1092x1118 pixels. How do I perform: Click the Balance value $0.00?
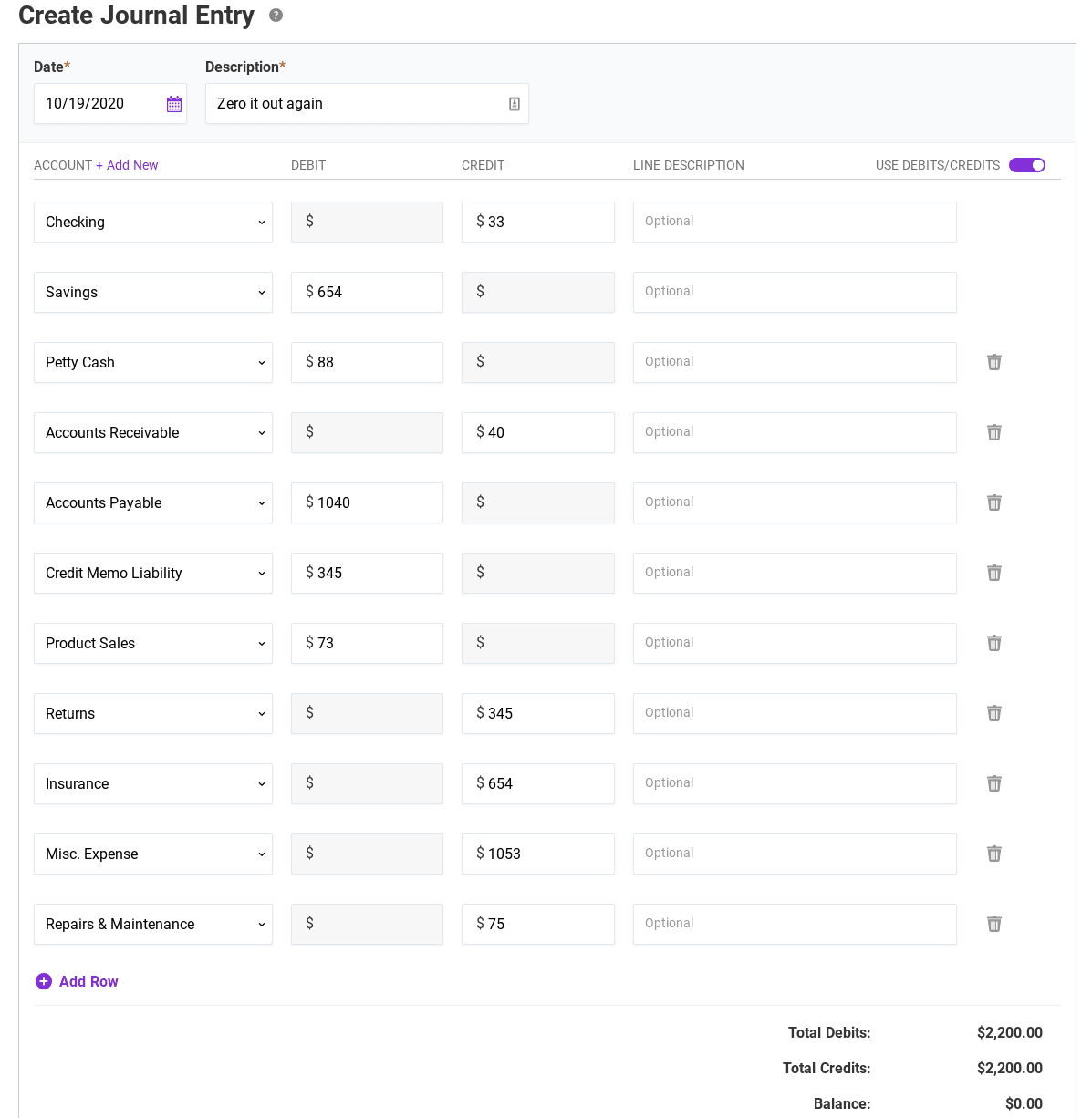tap(1024, 1104)
